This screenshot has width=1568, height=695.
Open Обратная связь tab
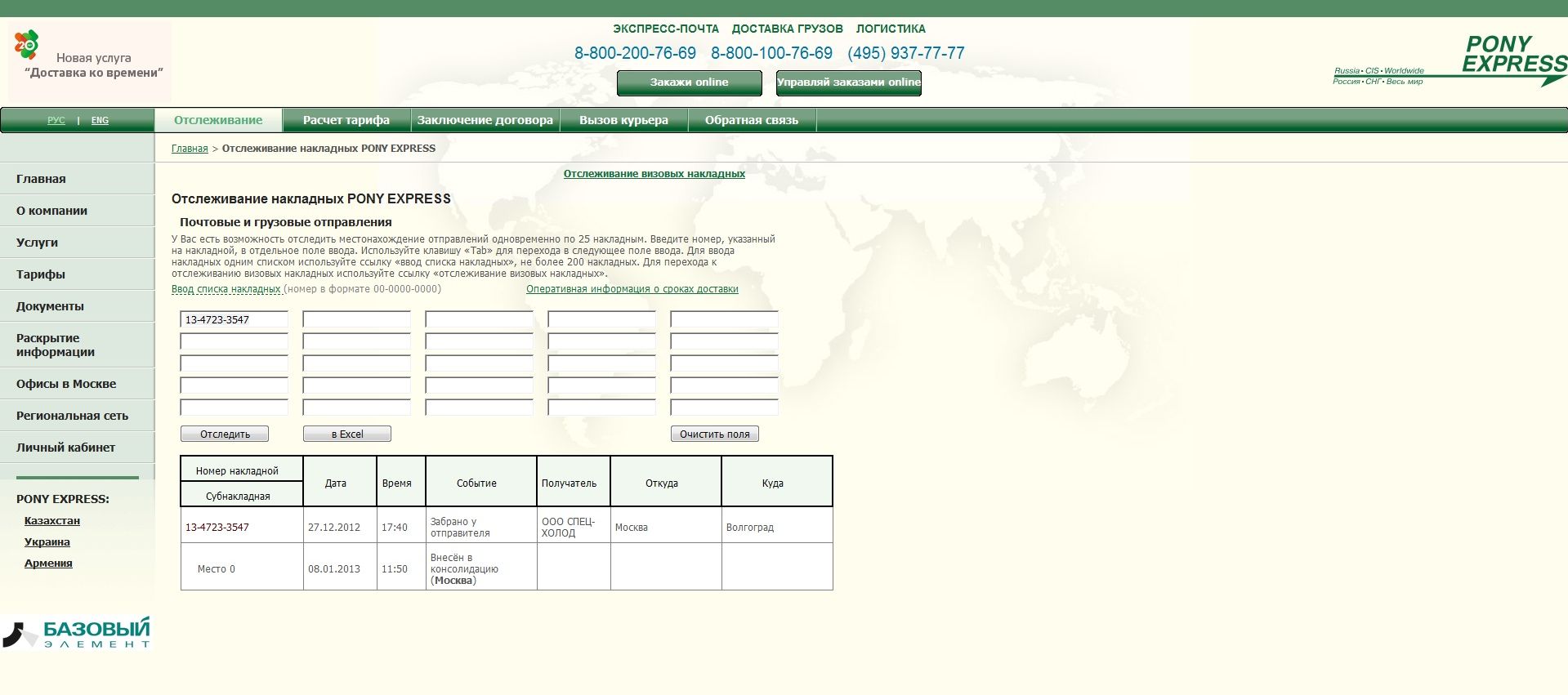[751, 120]
